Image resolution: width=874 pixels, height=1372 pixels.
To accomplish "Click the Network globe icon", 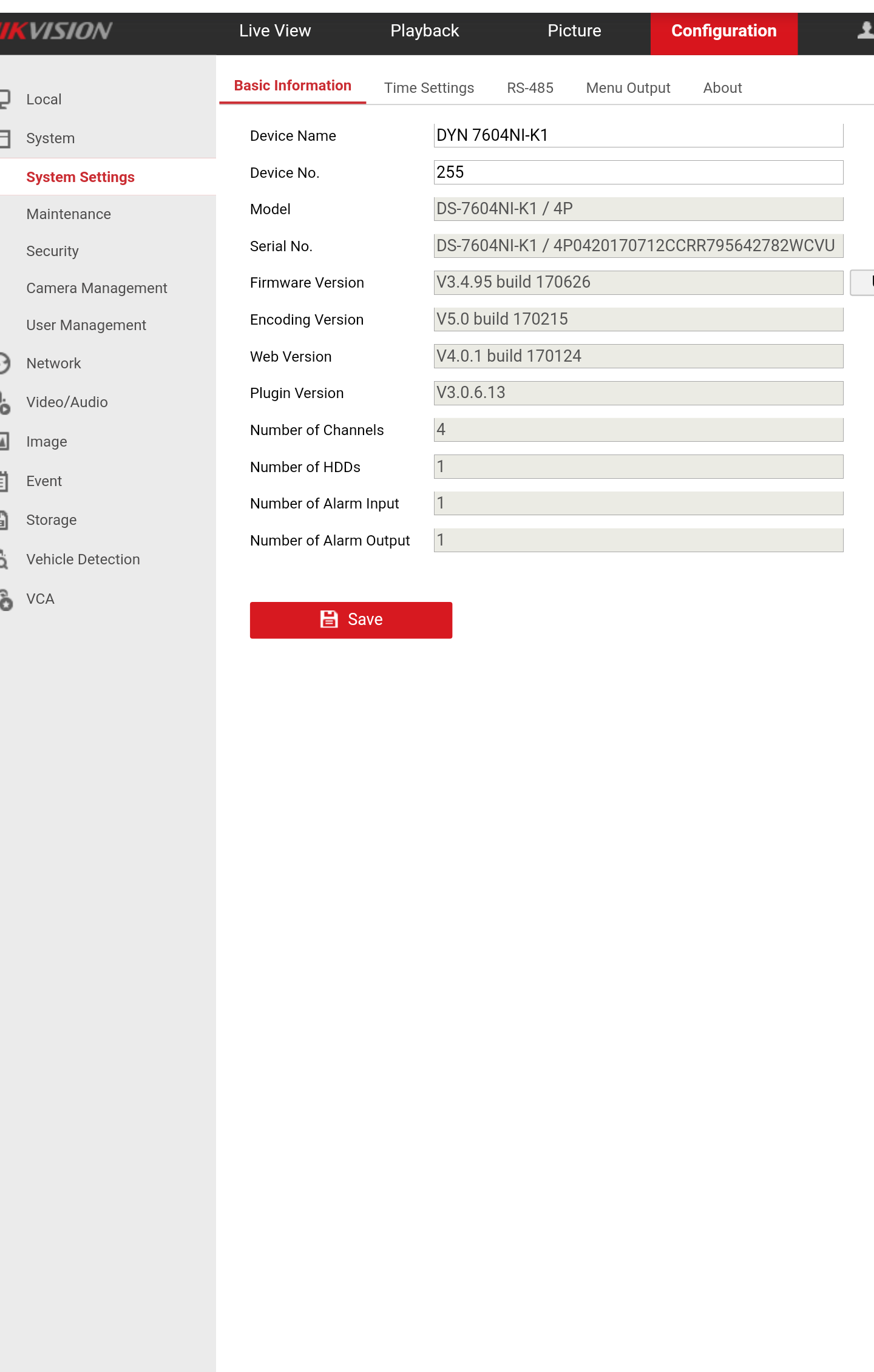I will click(x=5, y=363).
